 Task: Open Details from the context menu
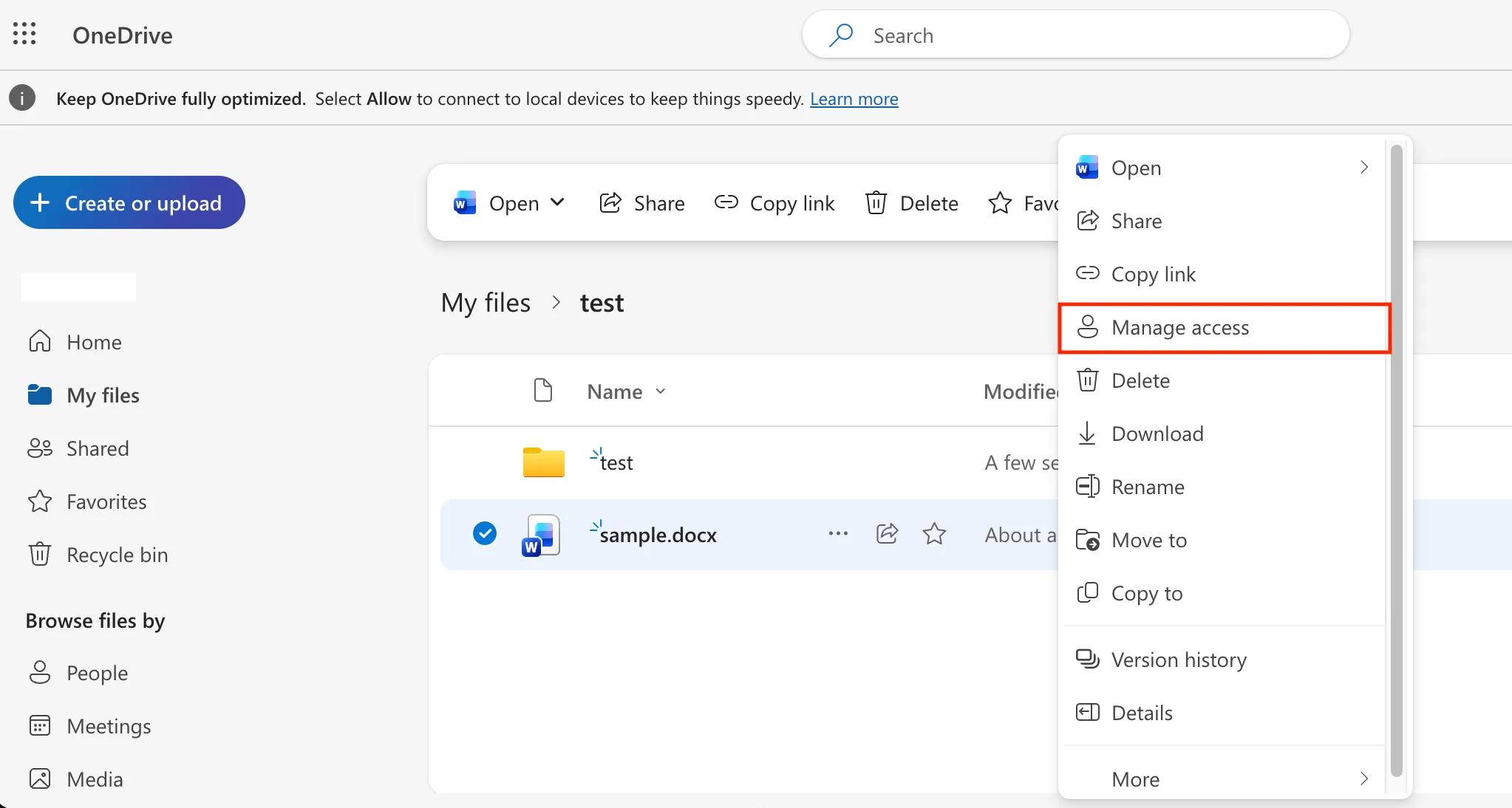pos(1224,713)
